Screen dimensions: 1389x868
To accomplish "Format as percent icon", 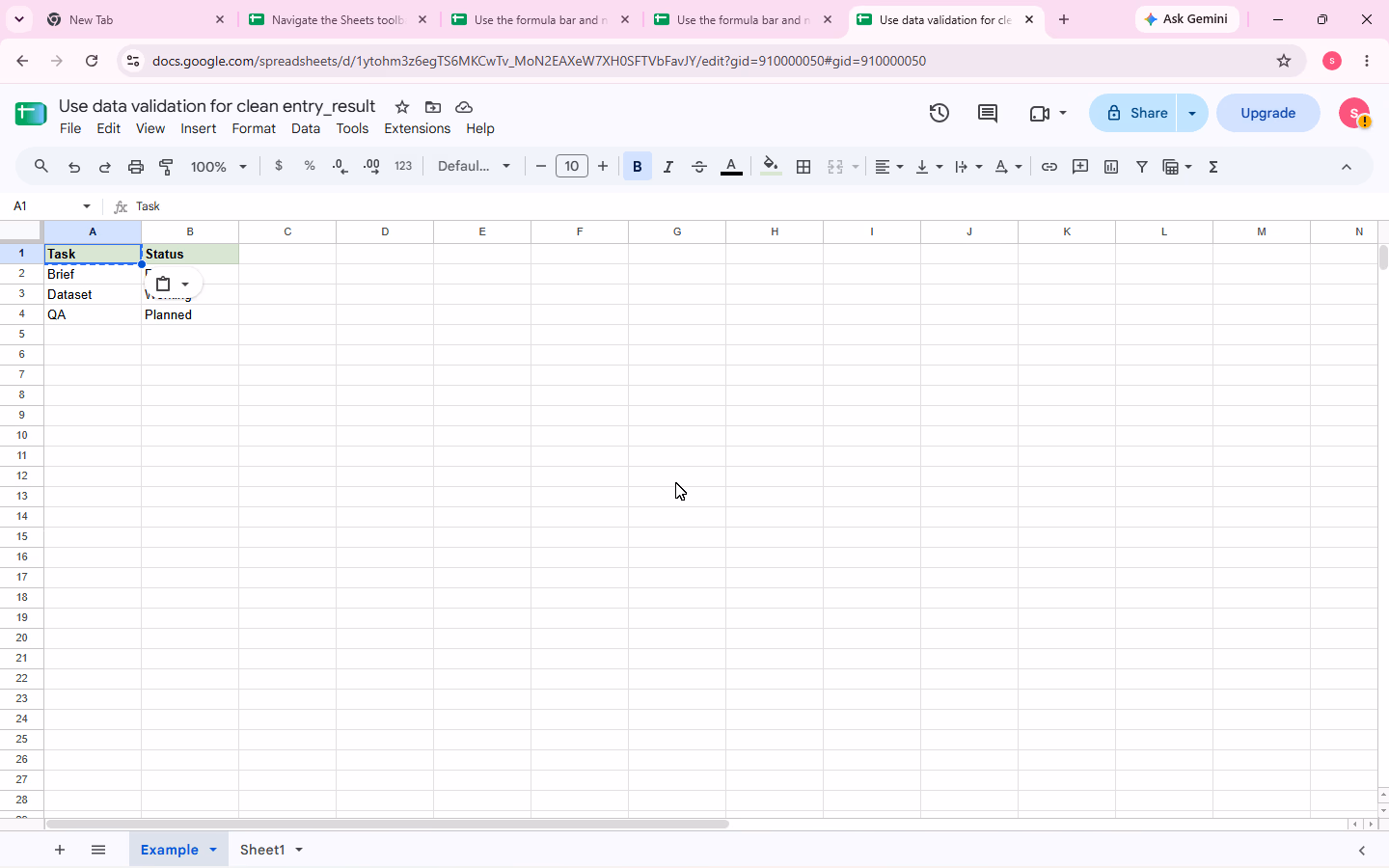I will click(310, 166).
